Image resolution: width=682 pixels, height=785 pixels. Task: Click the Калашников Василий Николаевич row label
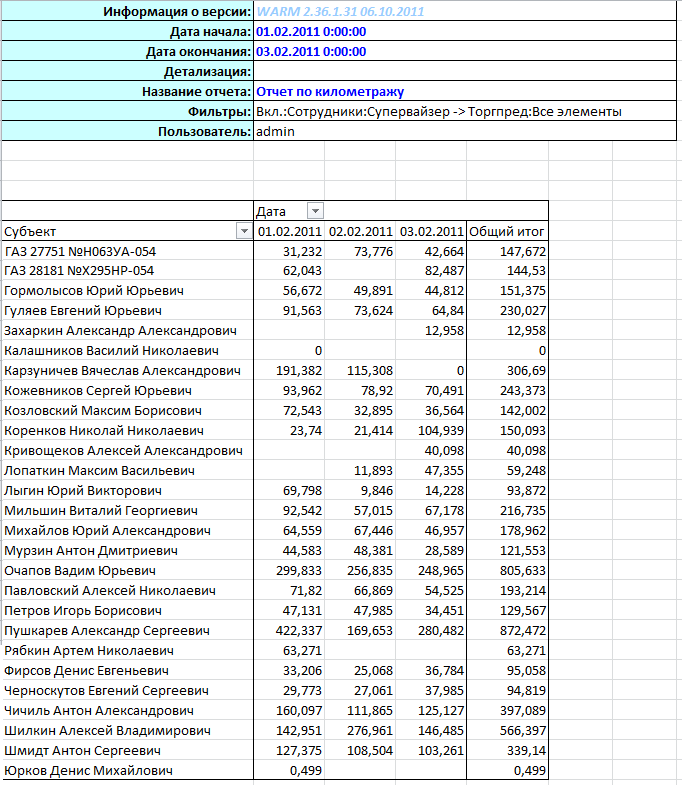[x=112, y=351]
